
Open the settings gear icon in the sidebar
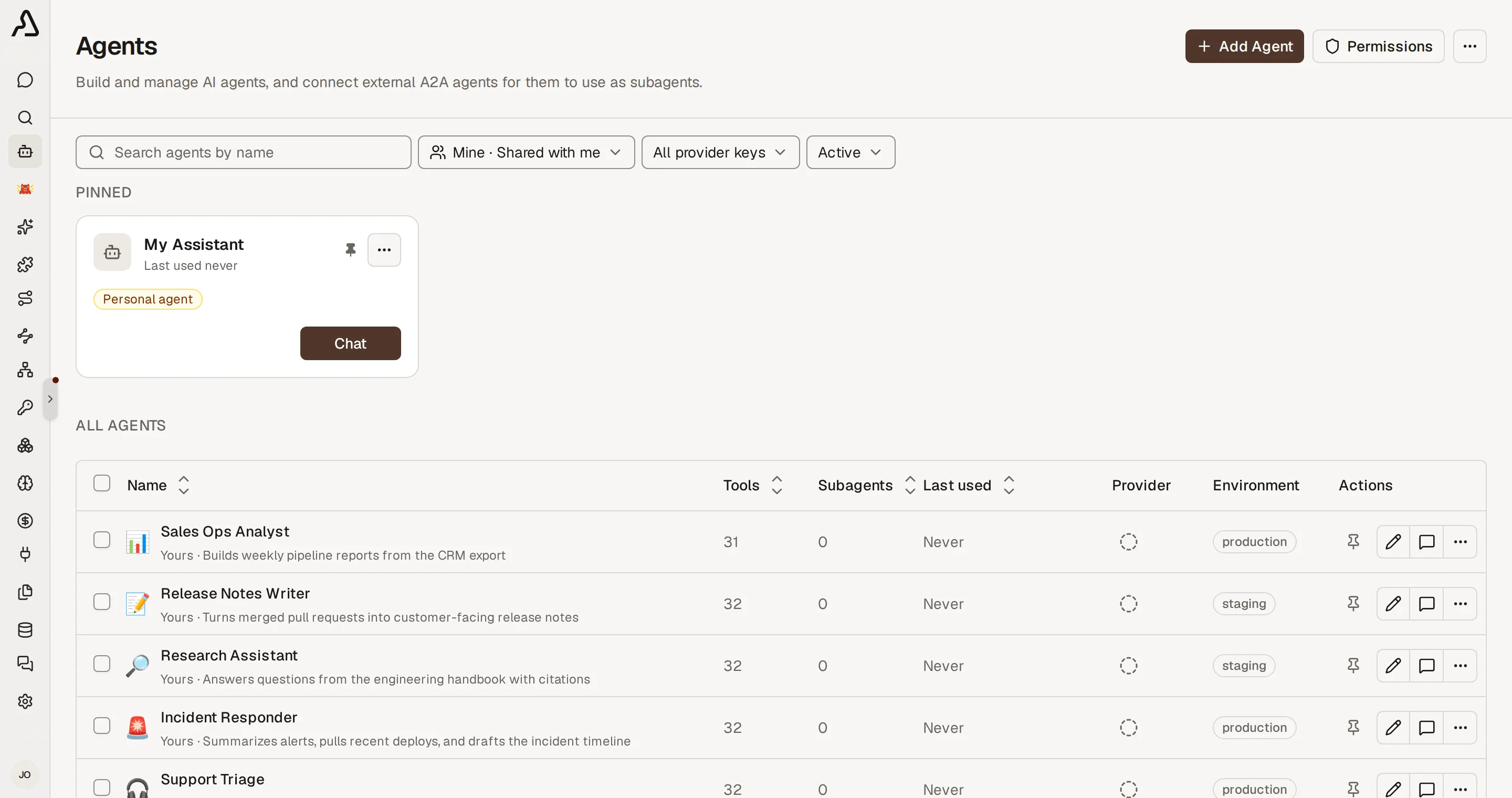click(x=25, y=701)
